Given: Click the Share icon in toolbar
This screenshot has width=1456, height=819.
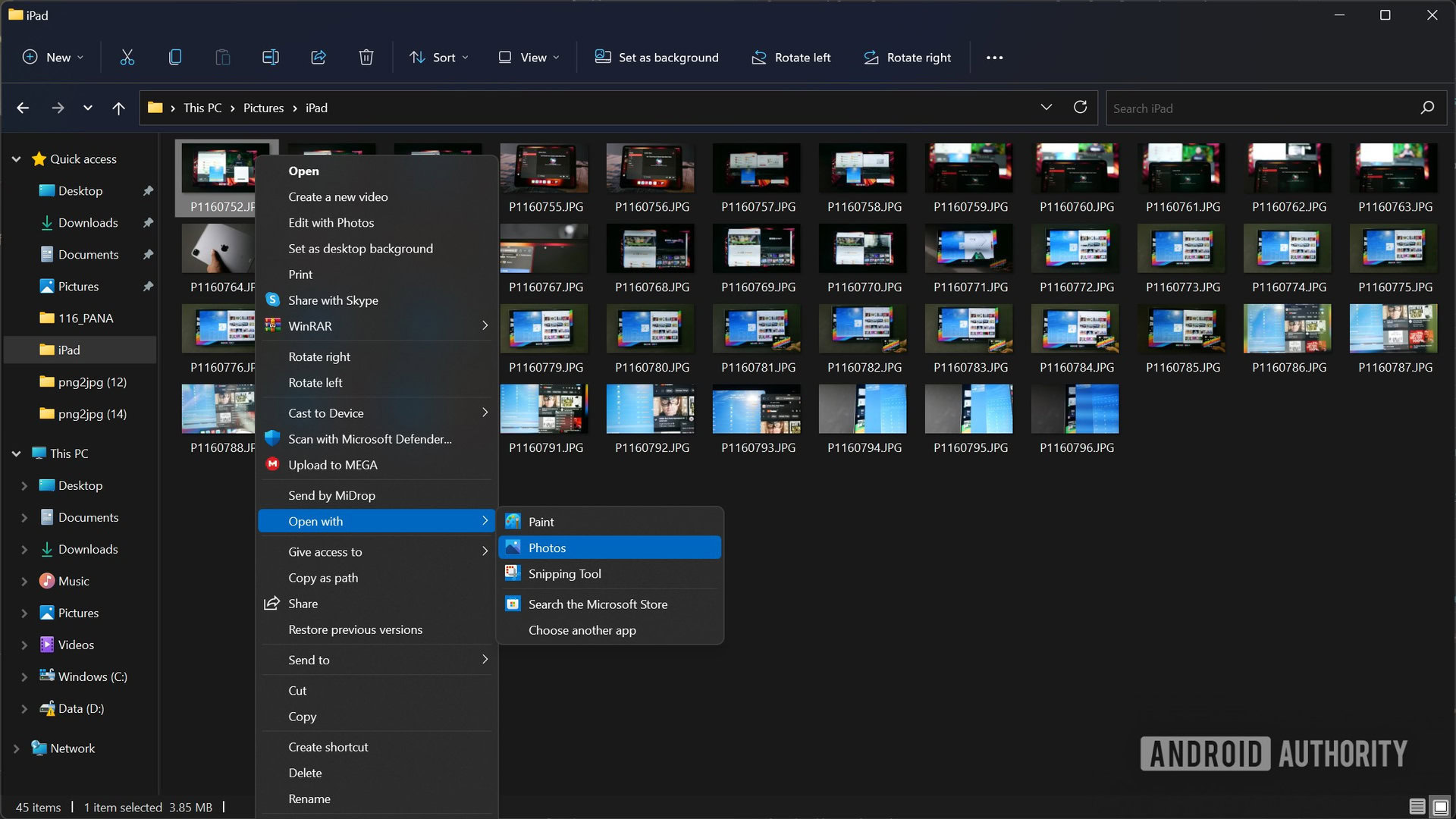Looking at the screenshot, I should (318, 57).
